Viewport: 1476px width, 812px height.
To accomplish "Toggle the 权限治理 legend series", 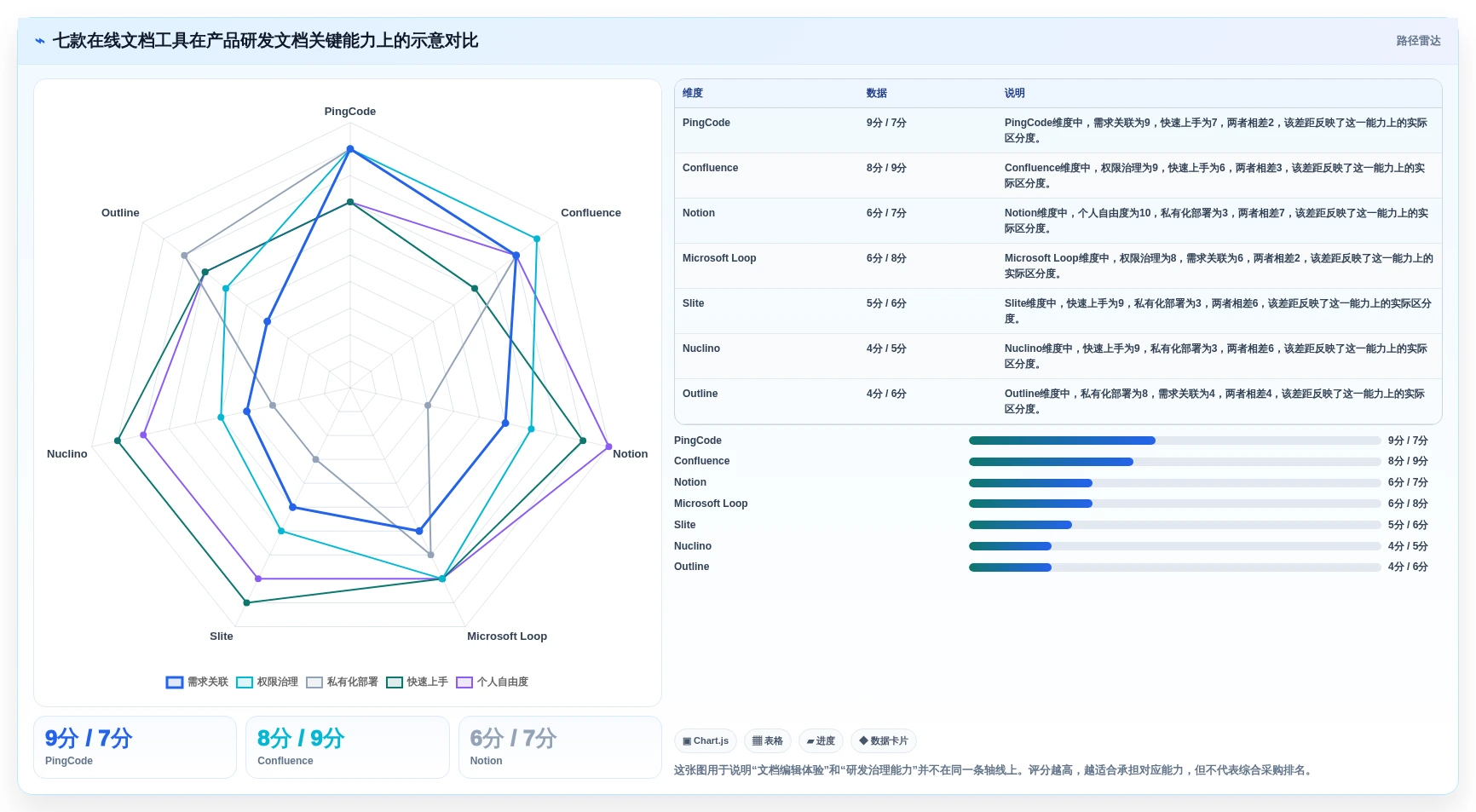I will click(267, 682).
